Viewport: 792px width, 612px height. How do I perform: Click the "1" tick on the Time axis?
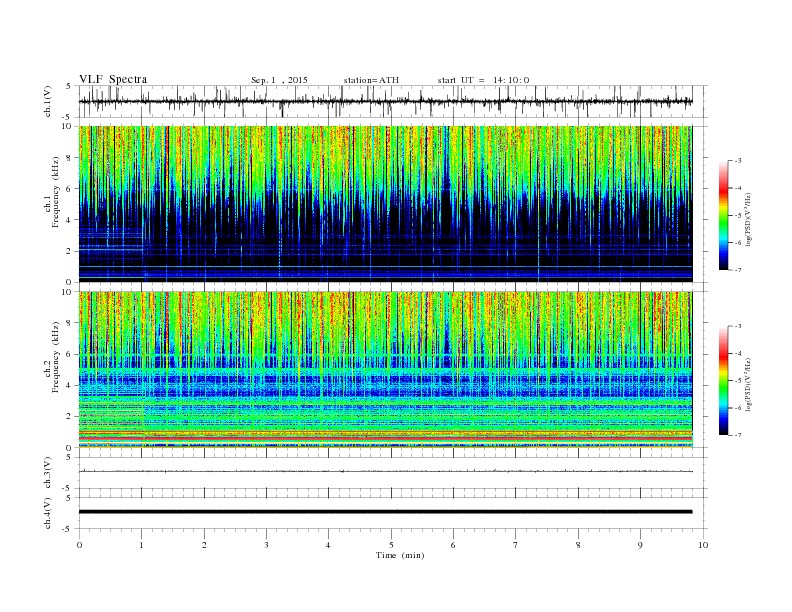(x=141, y=545)
